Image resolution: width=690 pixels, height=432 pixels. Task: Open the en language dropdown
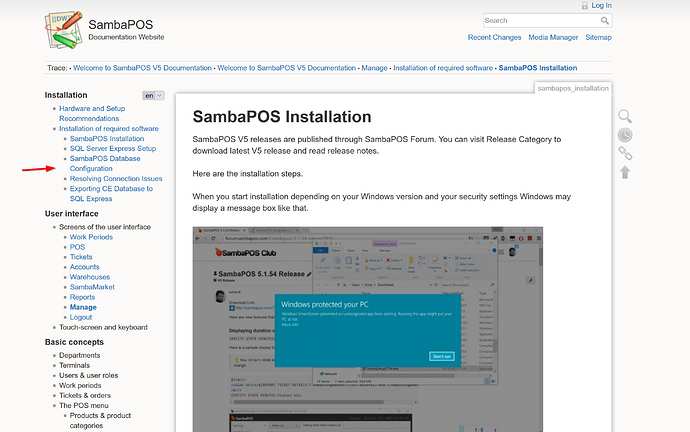[x=153, y=95]
